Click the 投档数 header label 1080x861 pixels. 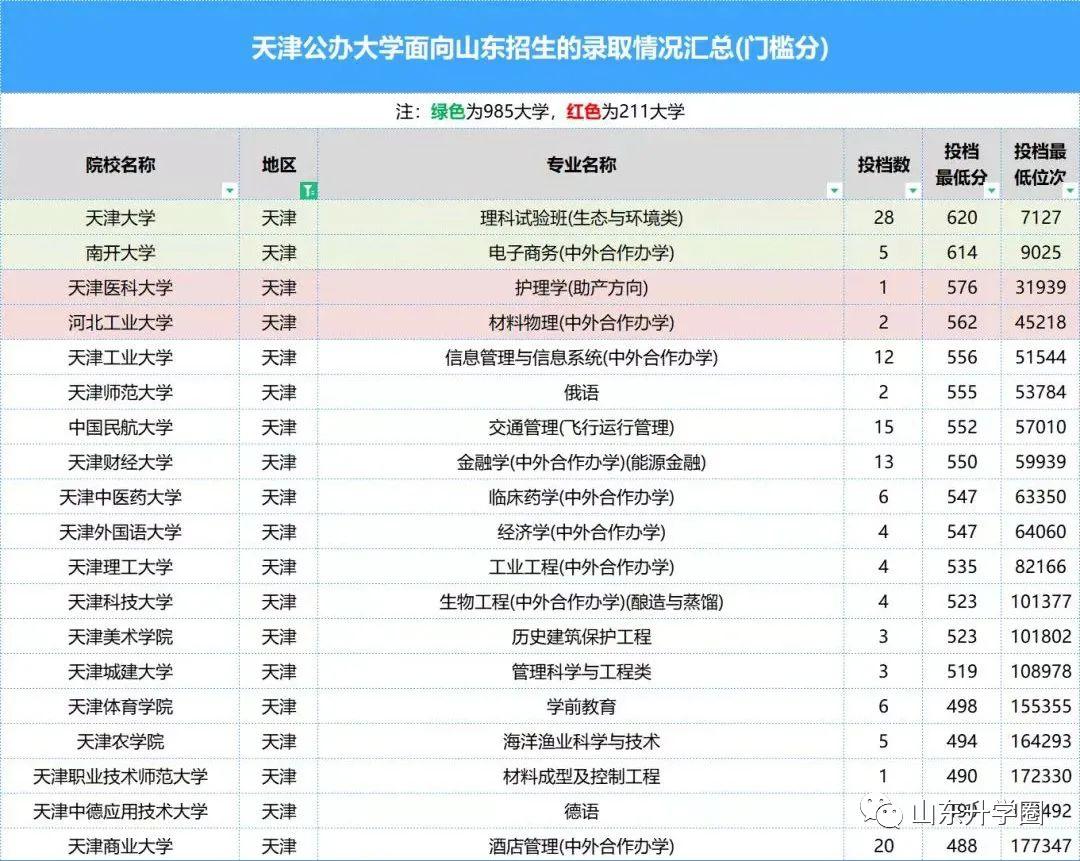pos(884,165)
